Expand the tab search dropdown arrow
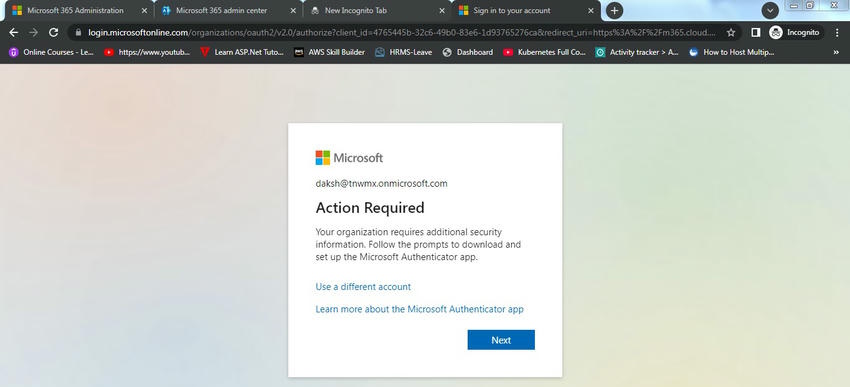Screen dimensions: 850x387 click(770, 10)
